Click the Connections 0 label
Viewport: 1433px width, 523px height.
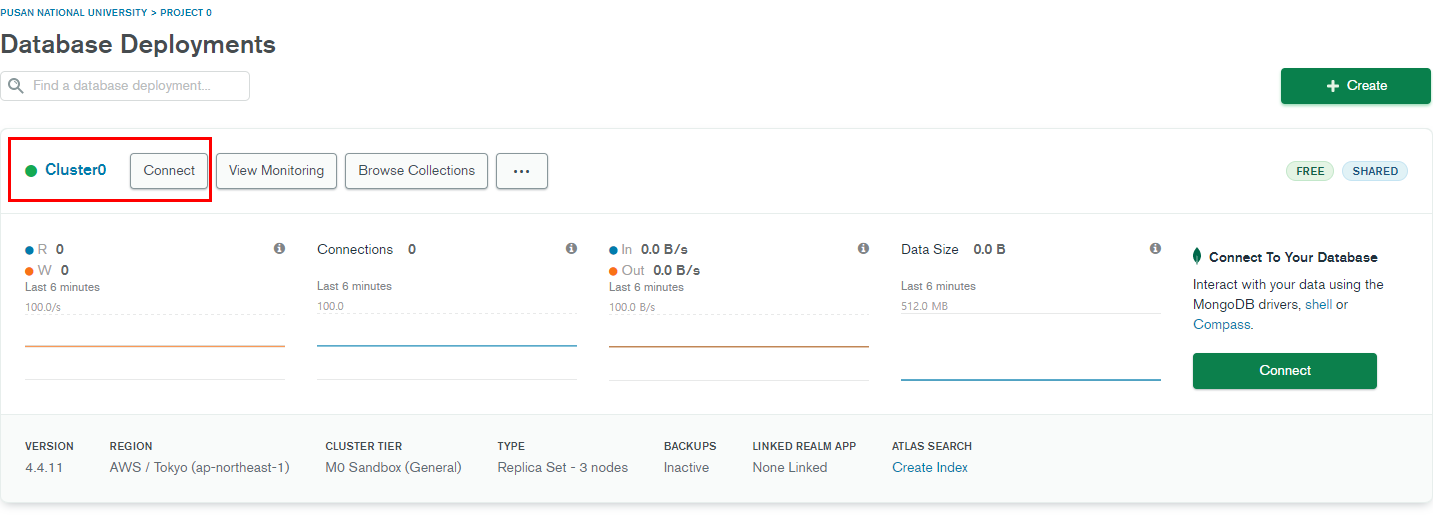[x=366, y=249]
